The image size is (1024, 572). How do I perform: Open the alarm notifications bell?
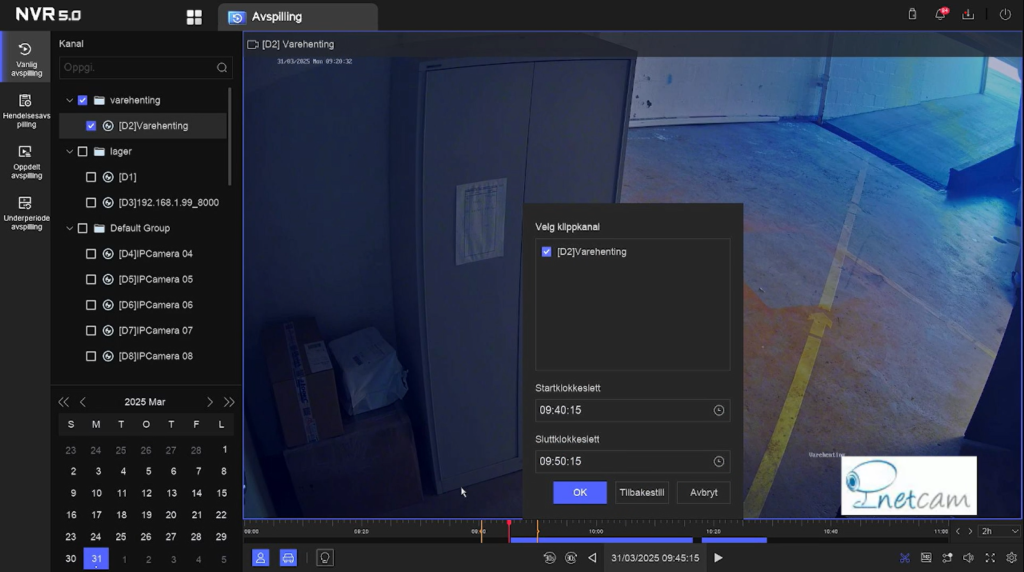pyautogui.click(x=940, y=15)
